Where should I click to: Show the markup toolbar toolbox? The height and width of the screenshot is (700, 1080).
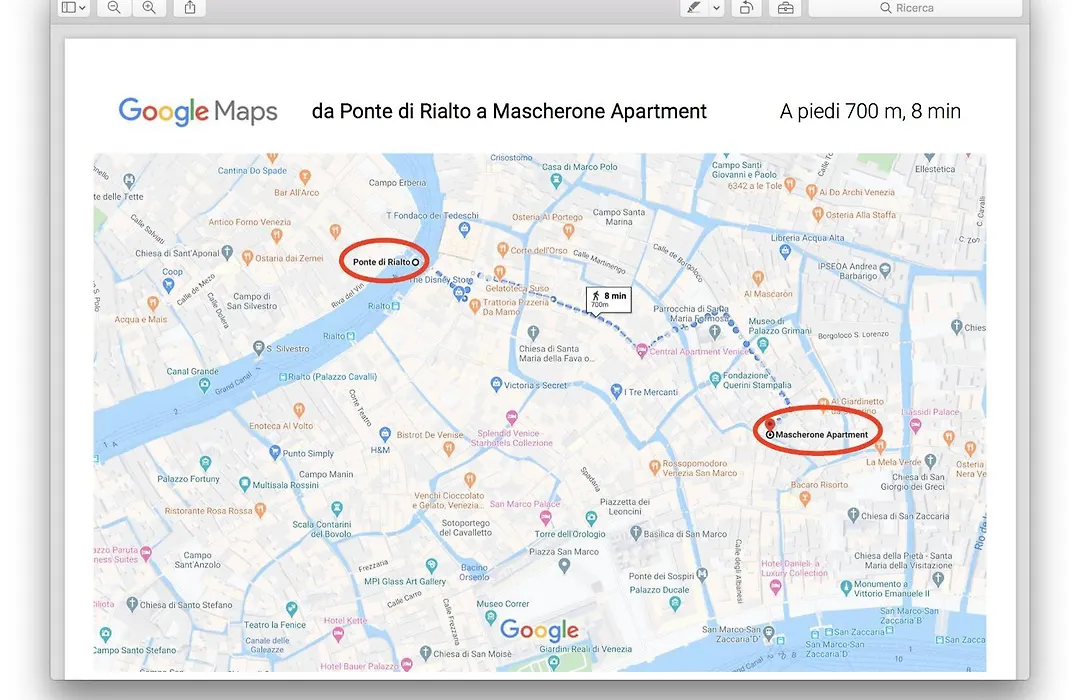[786, 8]
